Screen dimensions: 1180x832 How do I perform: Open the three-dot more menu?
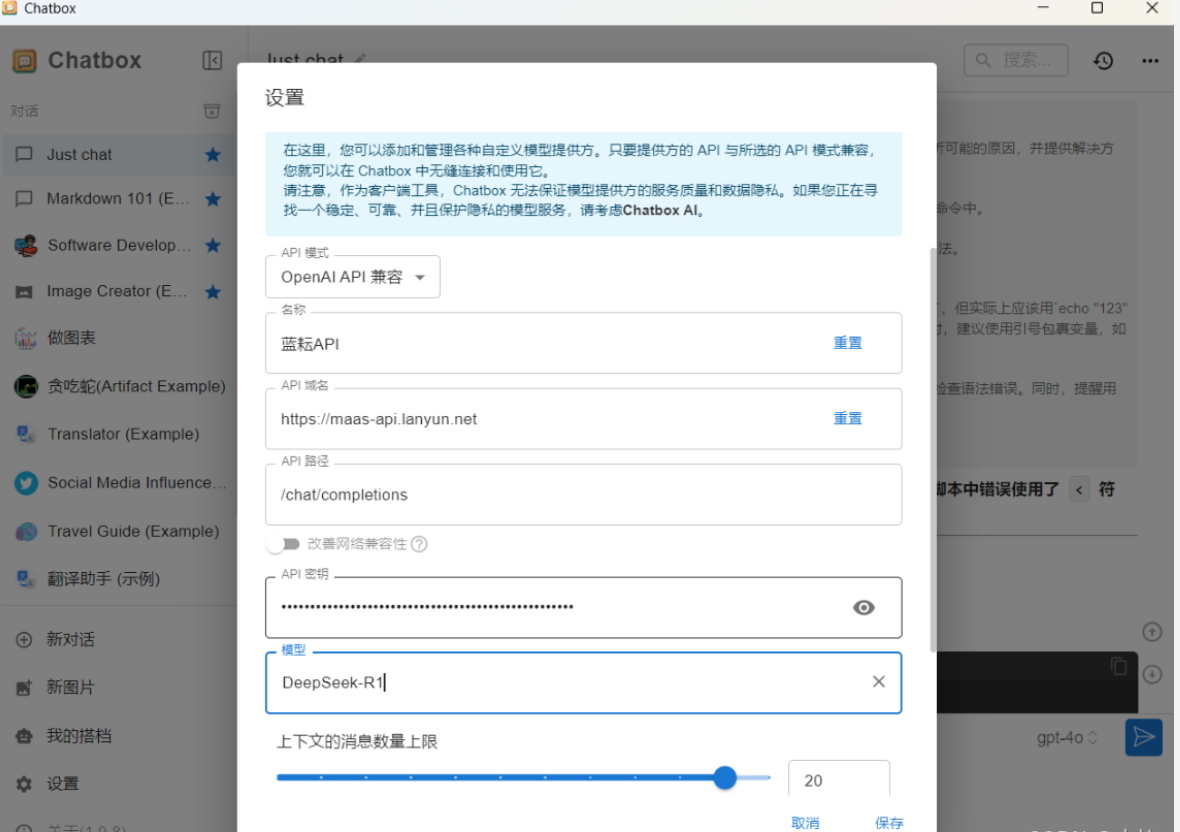pyautogui.click(x=1150, y=61)
